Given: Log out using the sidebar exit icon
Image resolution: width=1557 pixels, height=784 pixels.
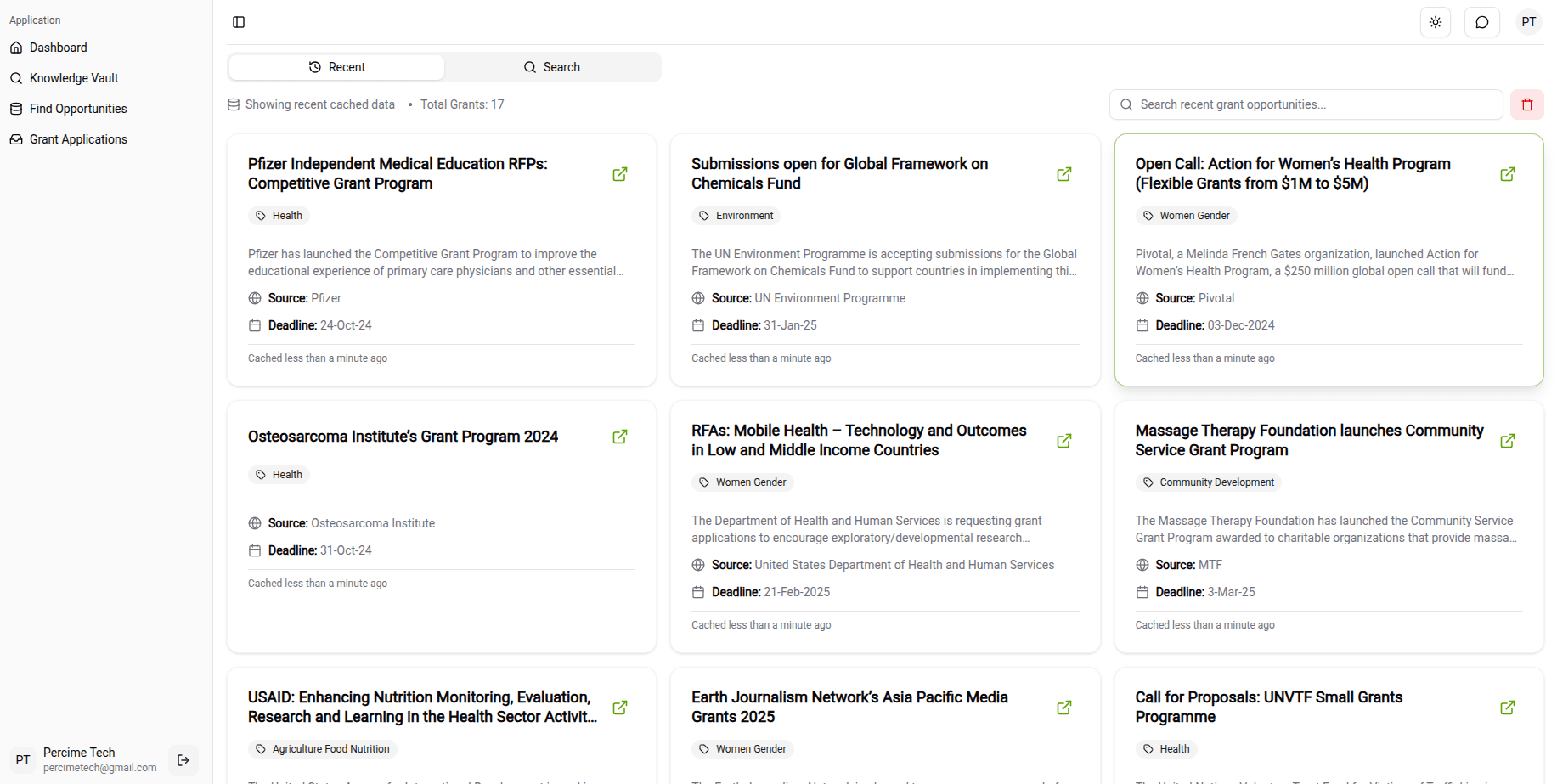Looking at the screenshot, I should [x=183, y=760].
